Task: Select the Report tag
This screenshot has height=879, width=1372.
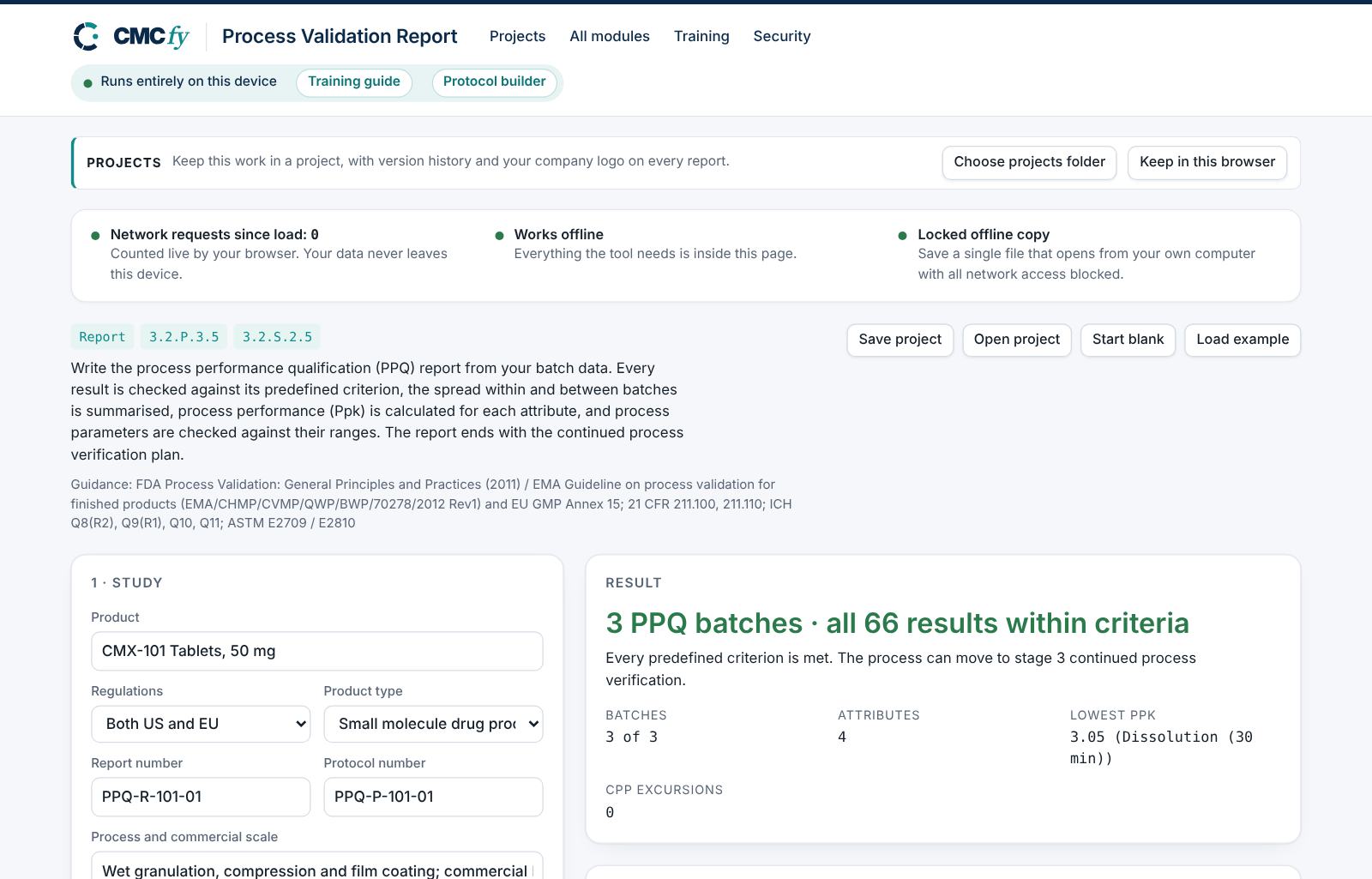Action: (102, 337)
